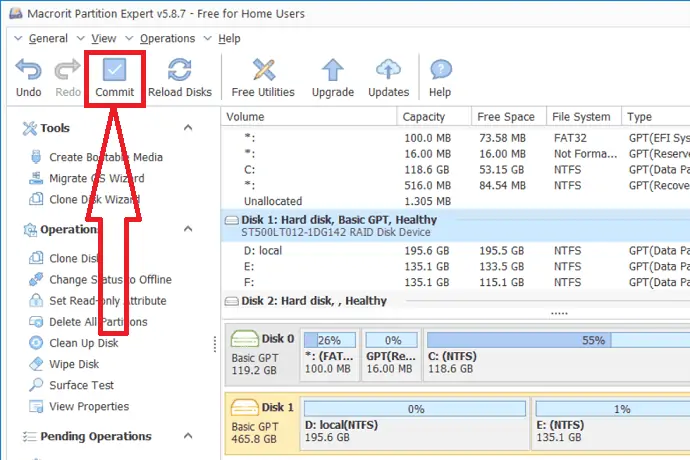
Task: Open the View menu
Action: coord(104,39)
